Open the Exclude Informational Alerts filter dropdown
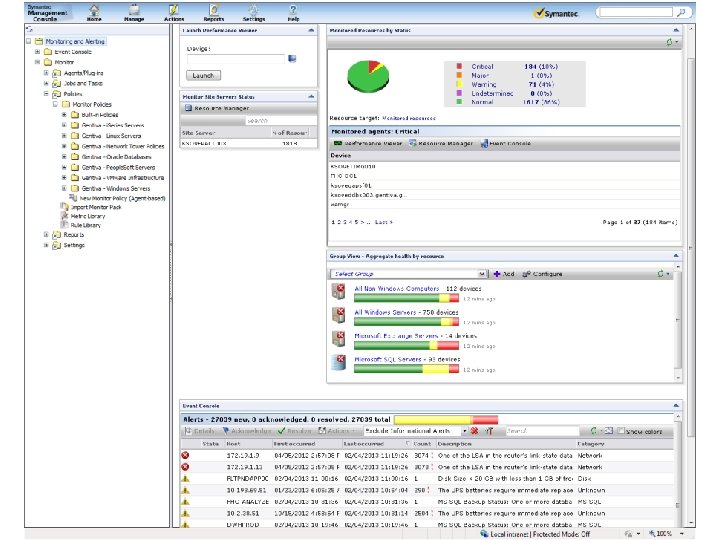 [x=465, y=431]
